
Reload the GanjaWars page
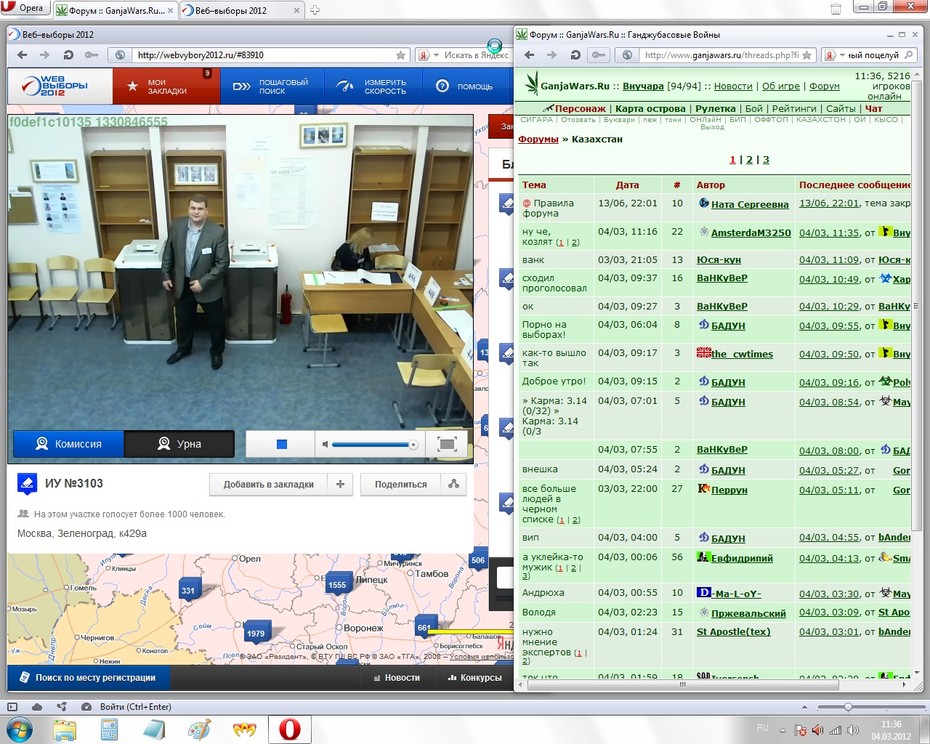pyautogui.click(x=575, y=55)
